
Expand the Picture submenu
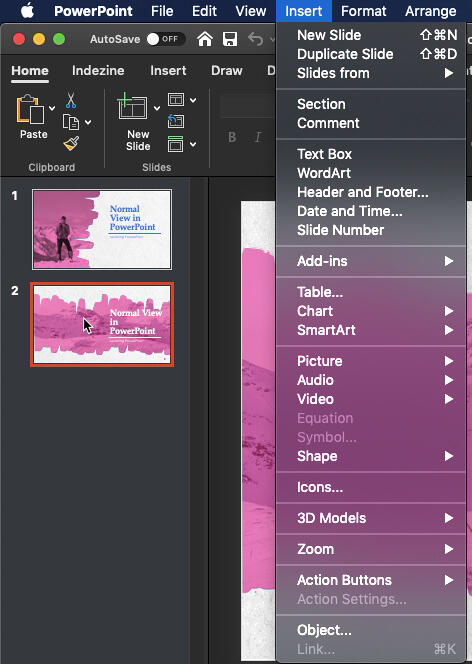point(371,361)
